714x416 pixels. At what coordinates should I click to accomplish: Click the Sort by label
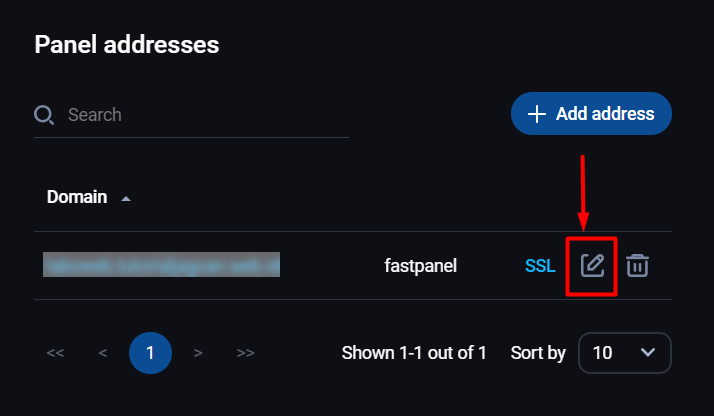tap(538, 353)
